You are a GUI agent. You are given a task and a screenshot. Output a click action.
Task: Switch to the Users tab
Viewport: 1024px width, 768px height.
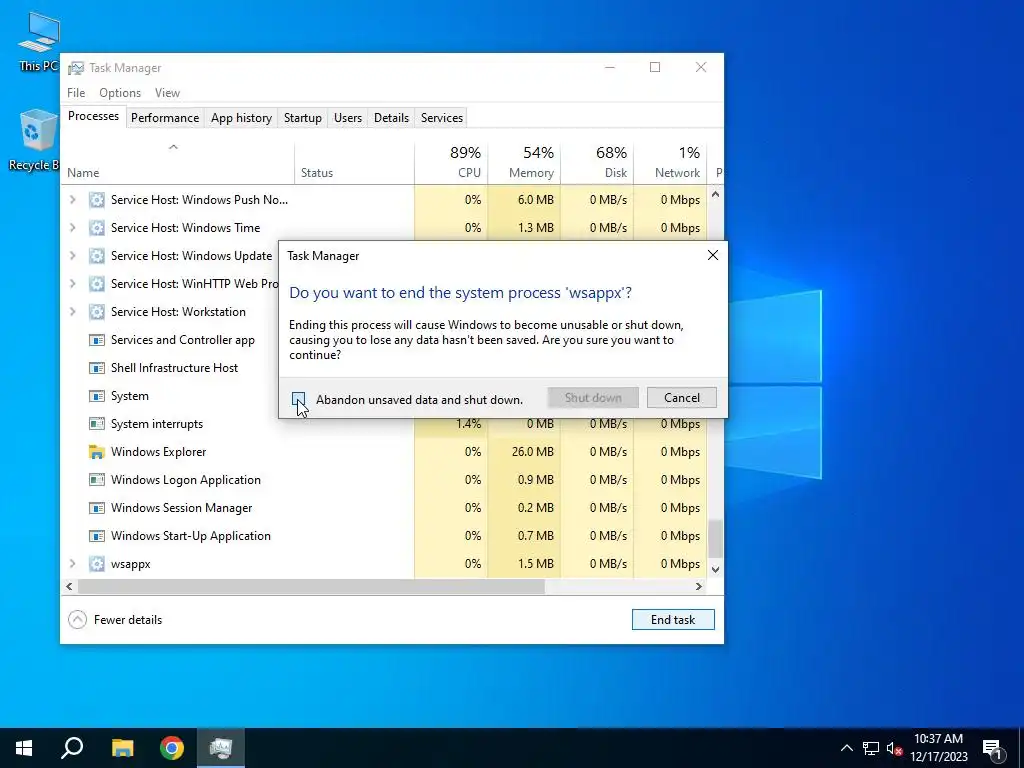(347, 118)
